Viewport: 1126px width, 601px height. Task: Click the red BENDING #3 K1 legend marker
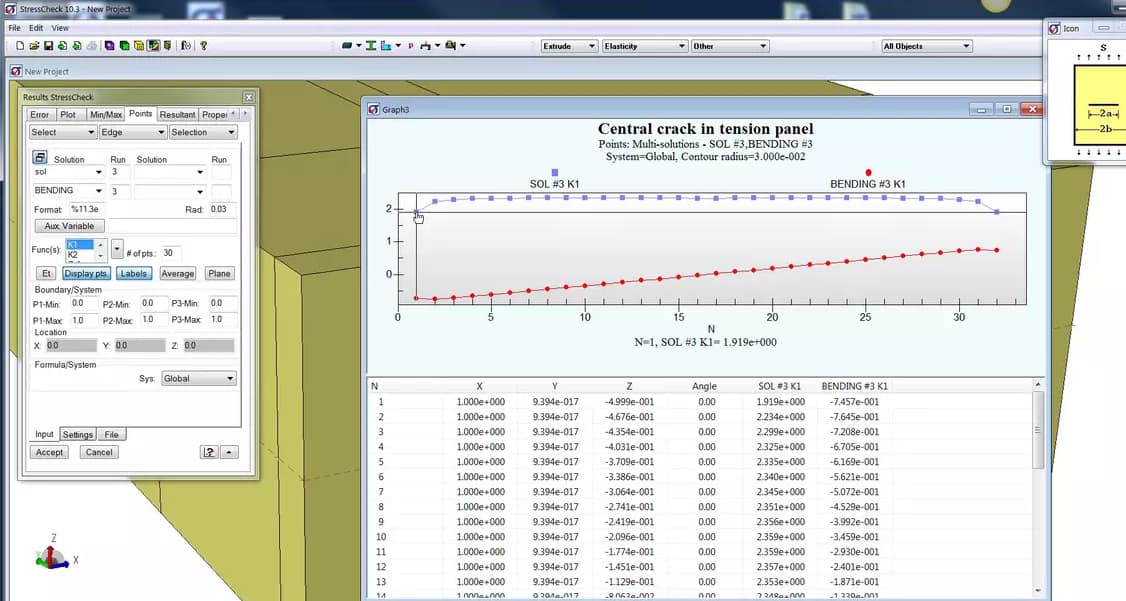[x=868, y=173]
